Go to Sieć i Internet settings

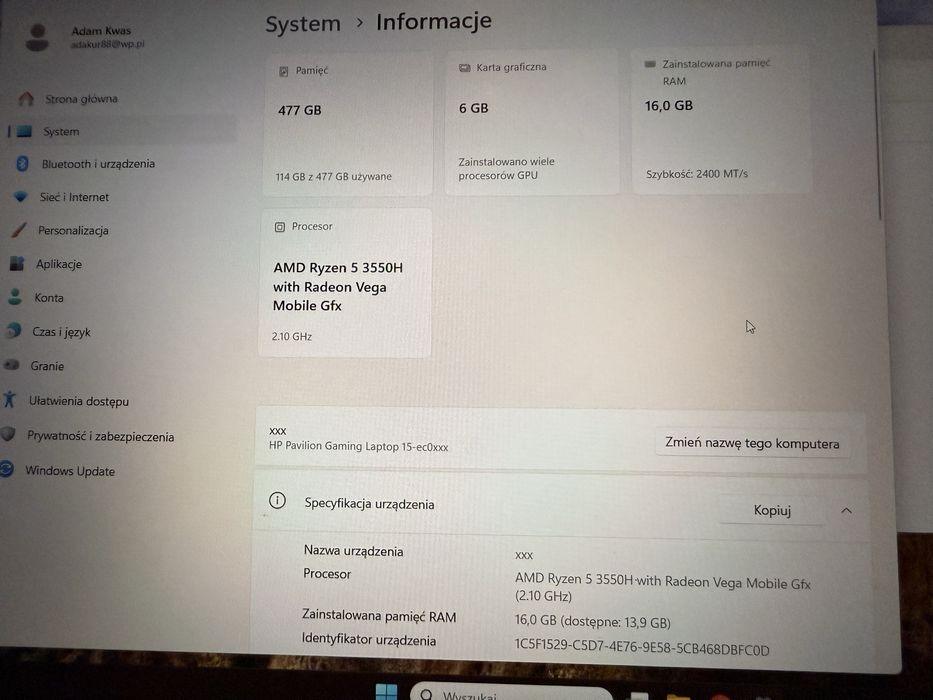(74, 197)
